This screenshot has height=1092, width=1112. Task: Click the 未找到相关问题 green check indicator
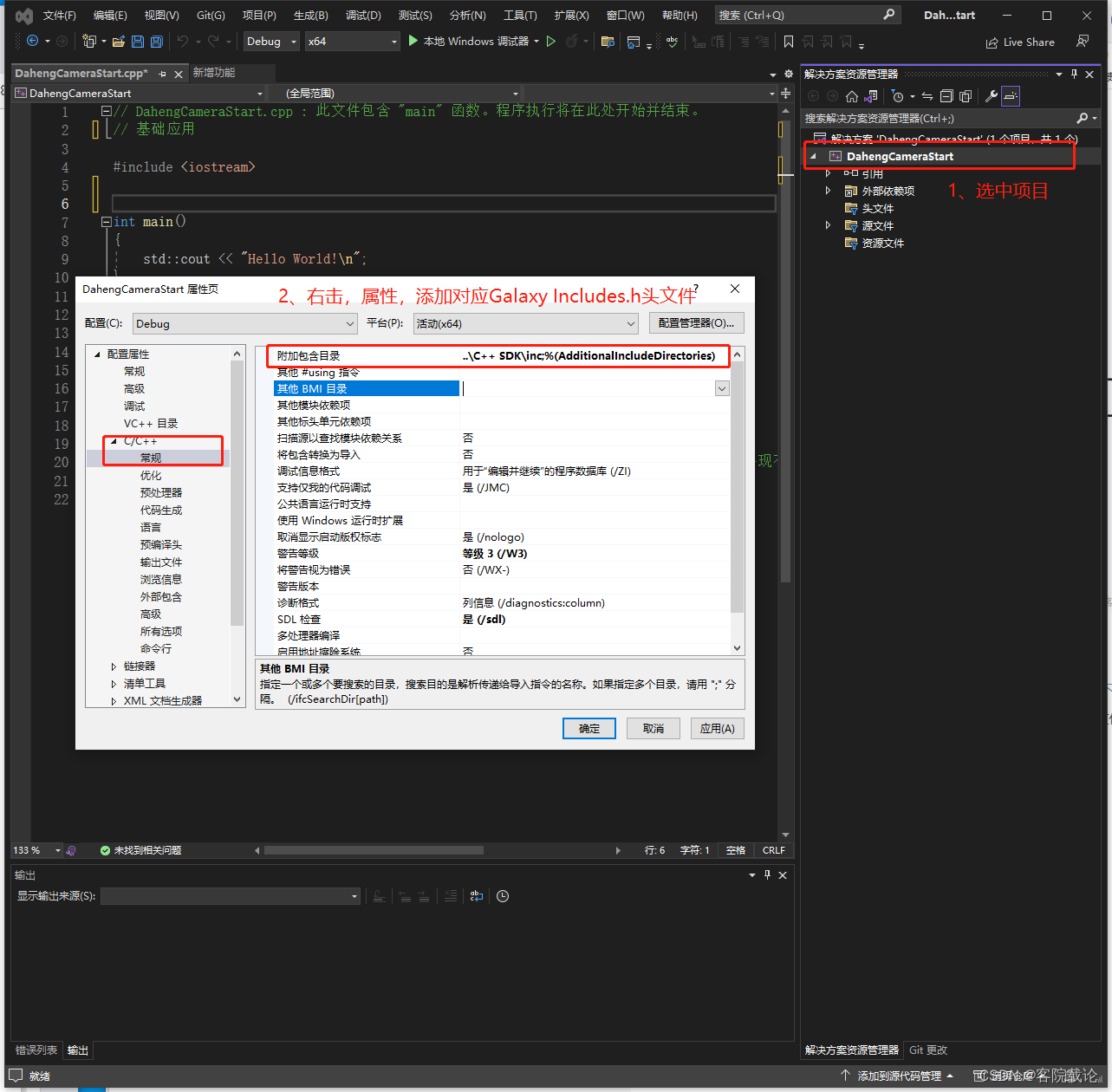[140, 850]
